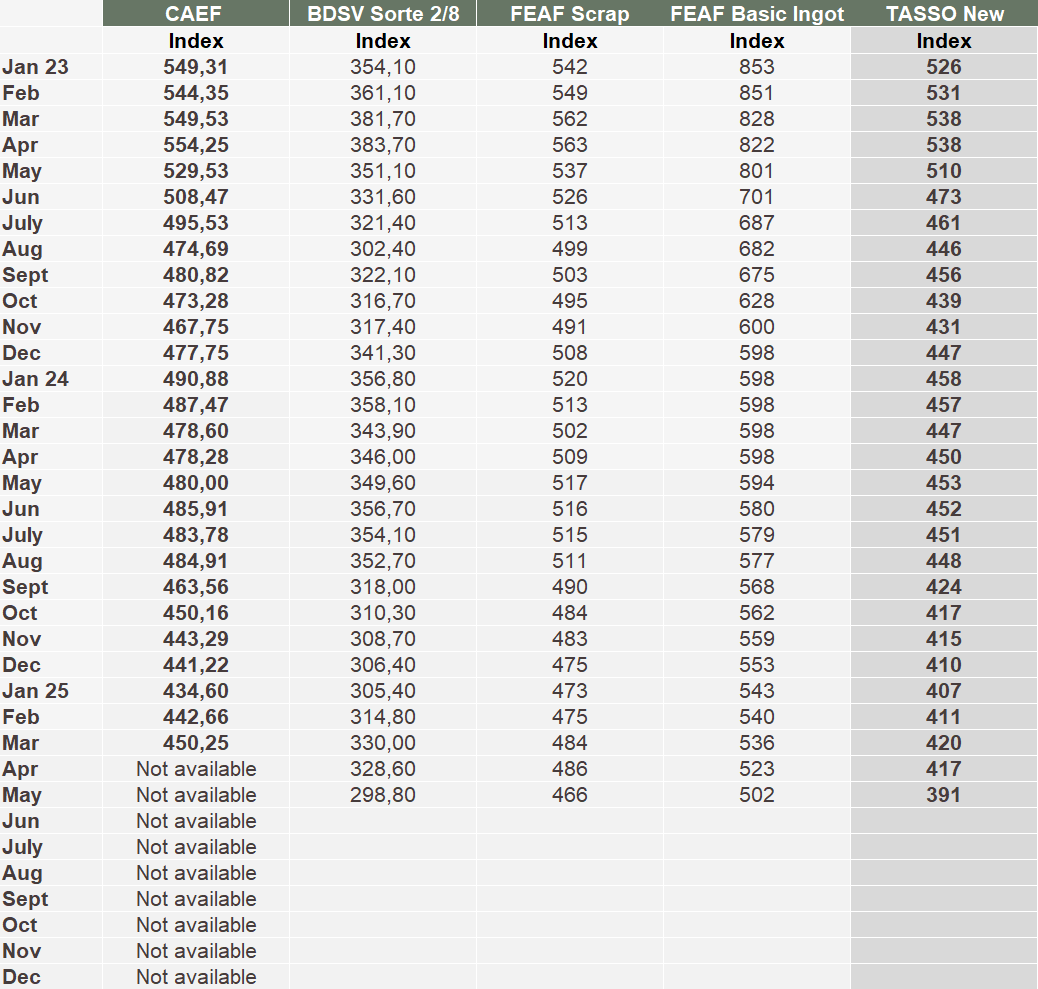1038x989 pixels.
Task: Choose FEAF Basic Ingot value 801
Action: pyautogui.click(x=757, y=171)
